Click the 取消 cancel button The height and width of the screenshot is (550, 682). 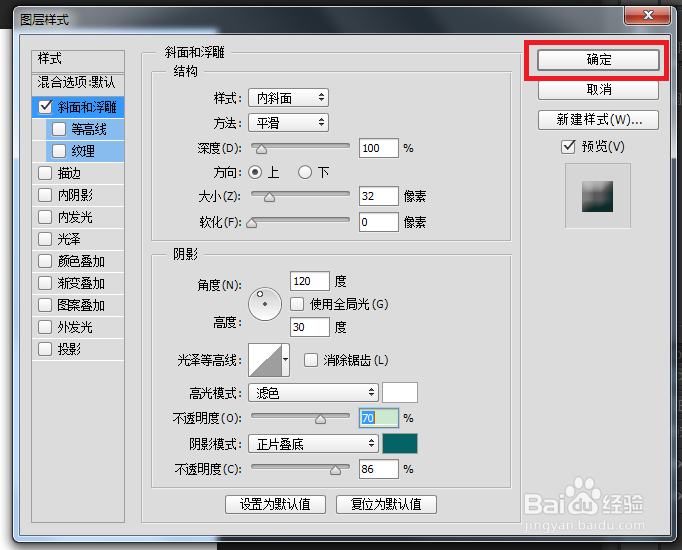pos(598,90)
